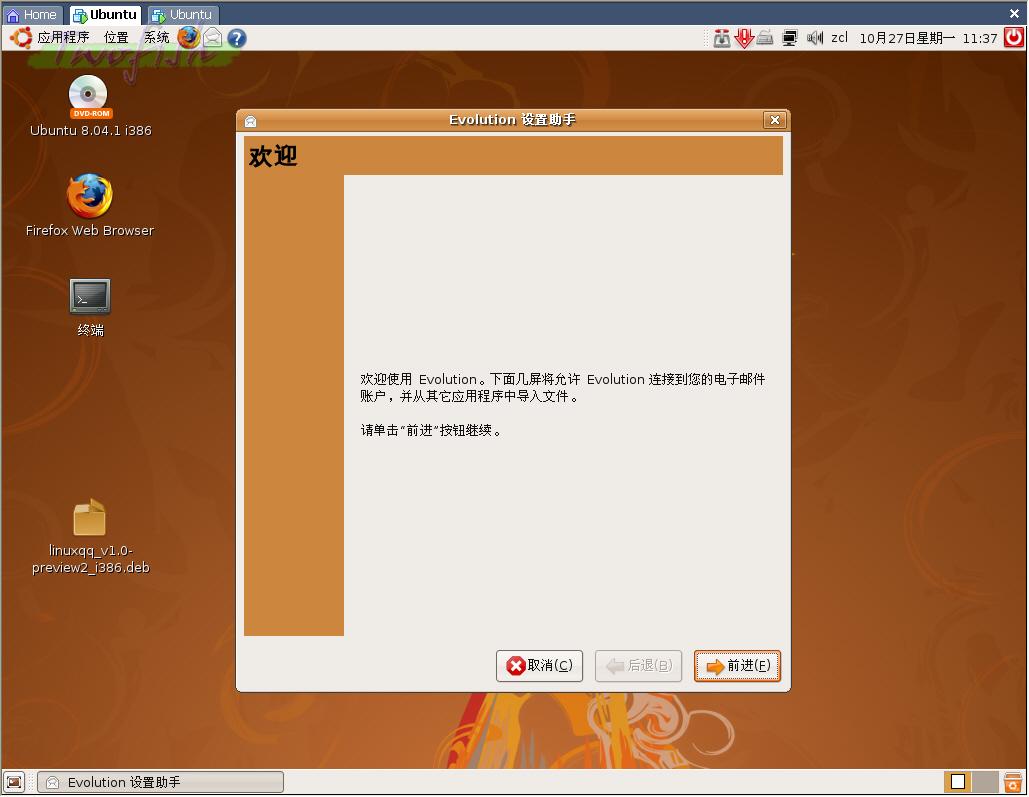Open the network monitor icon in the tray
This screenshot has width=1029, height=797.
click(x=789, y=38)
